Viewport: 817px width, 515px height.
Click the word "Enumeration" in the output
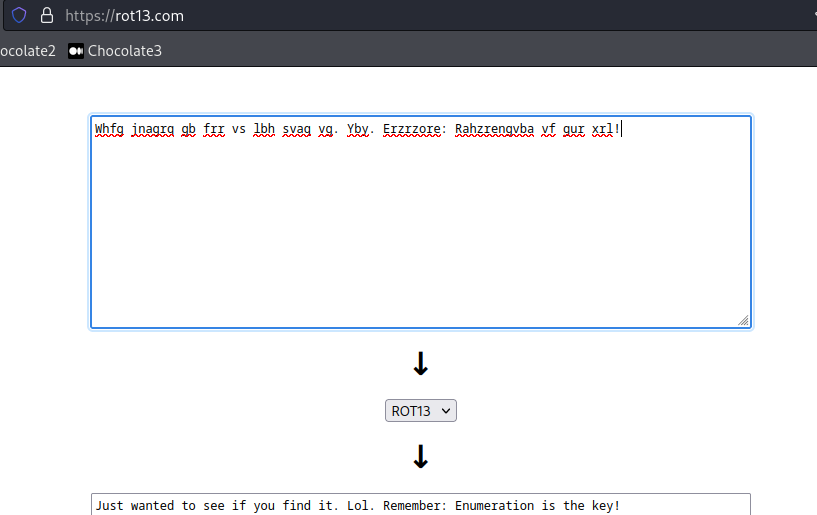point(494,506)
